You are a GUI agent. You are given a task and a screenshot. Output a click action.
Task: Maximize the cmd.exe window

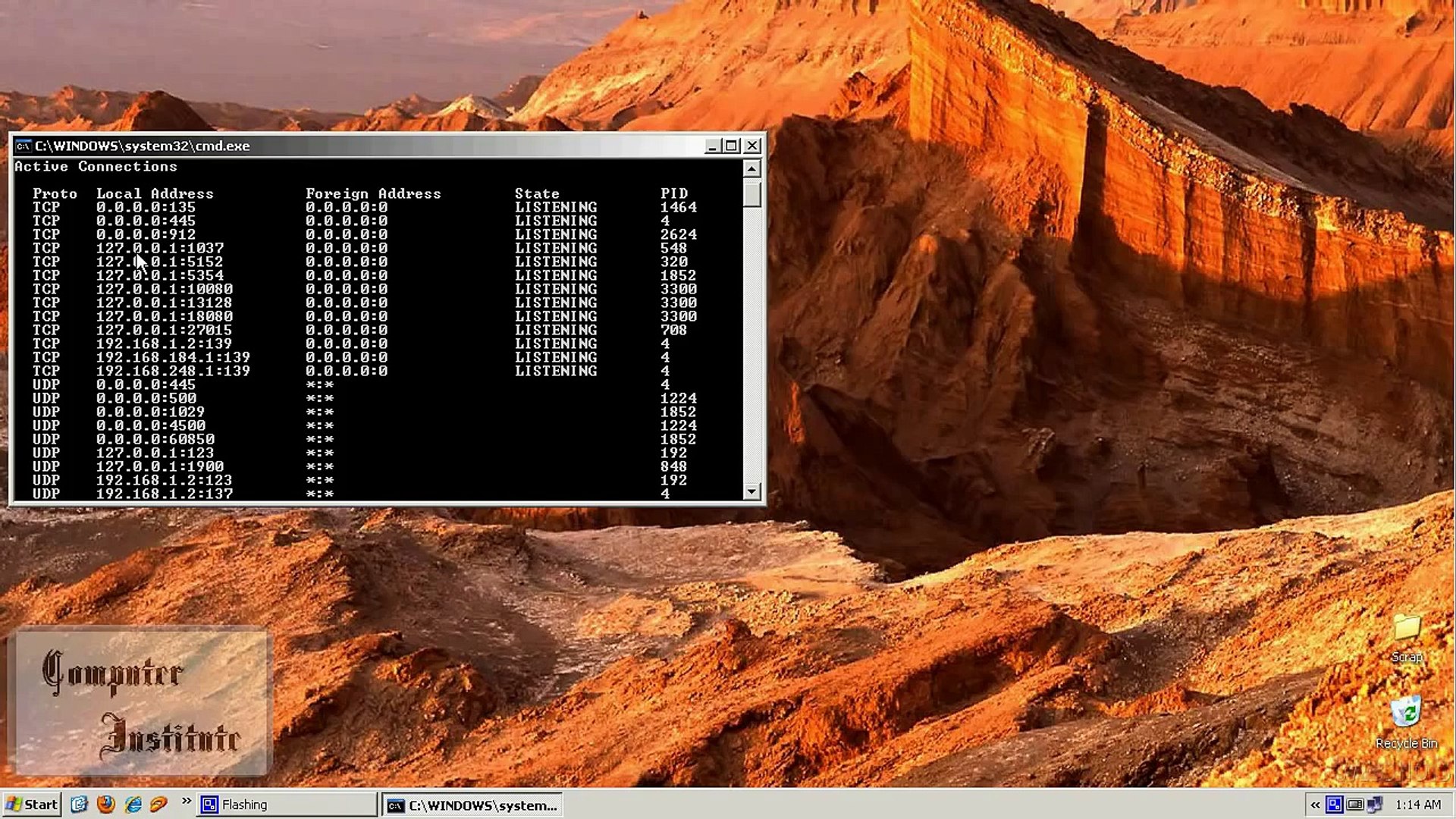click(732, 146)
